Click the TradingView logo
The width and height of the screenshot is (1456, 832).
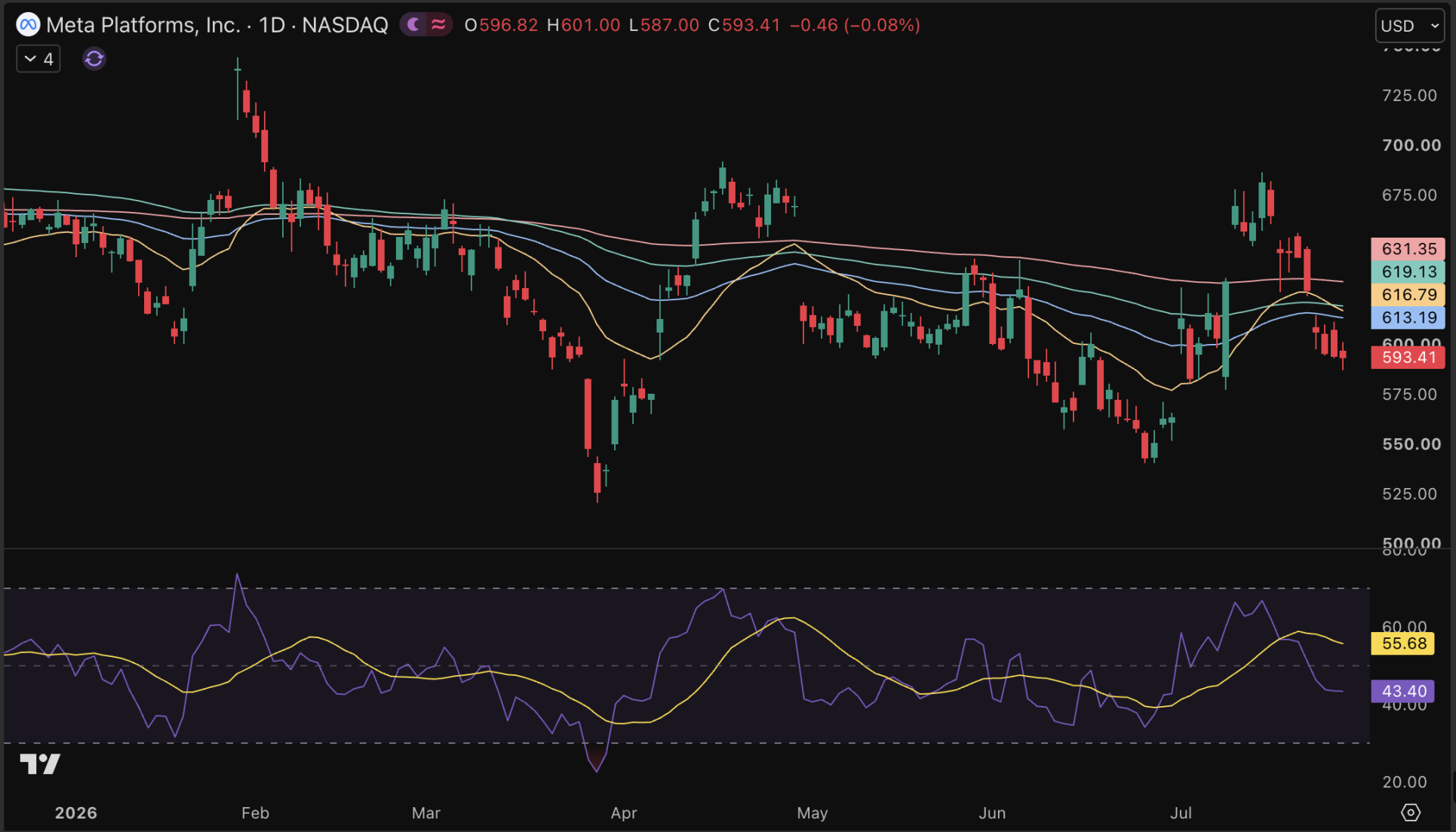pos(40,764)
